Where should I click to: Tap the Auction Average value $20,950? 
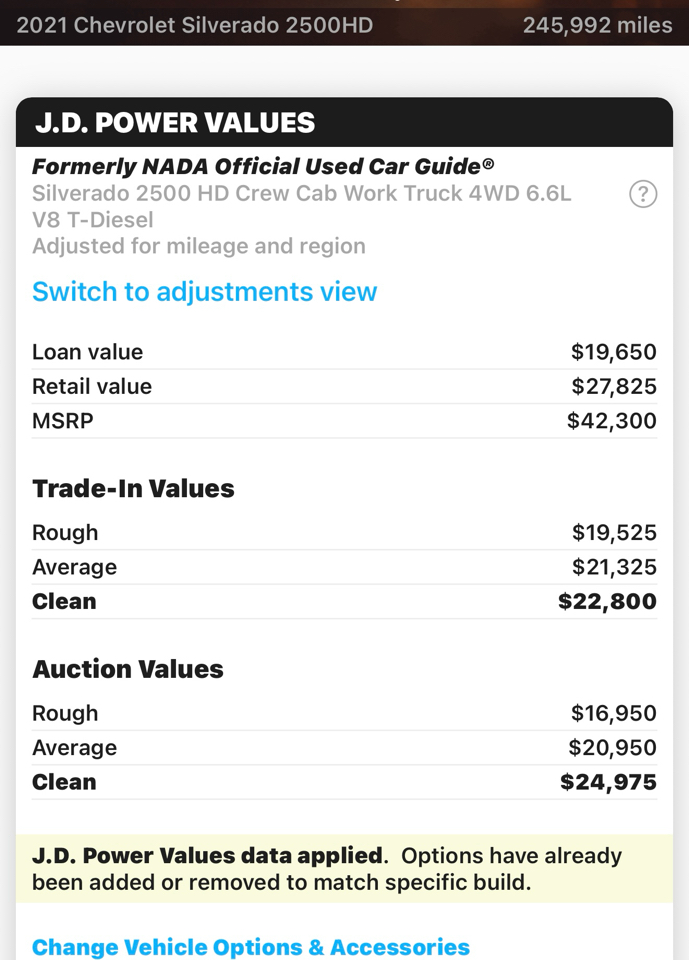click(612, 747)
